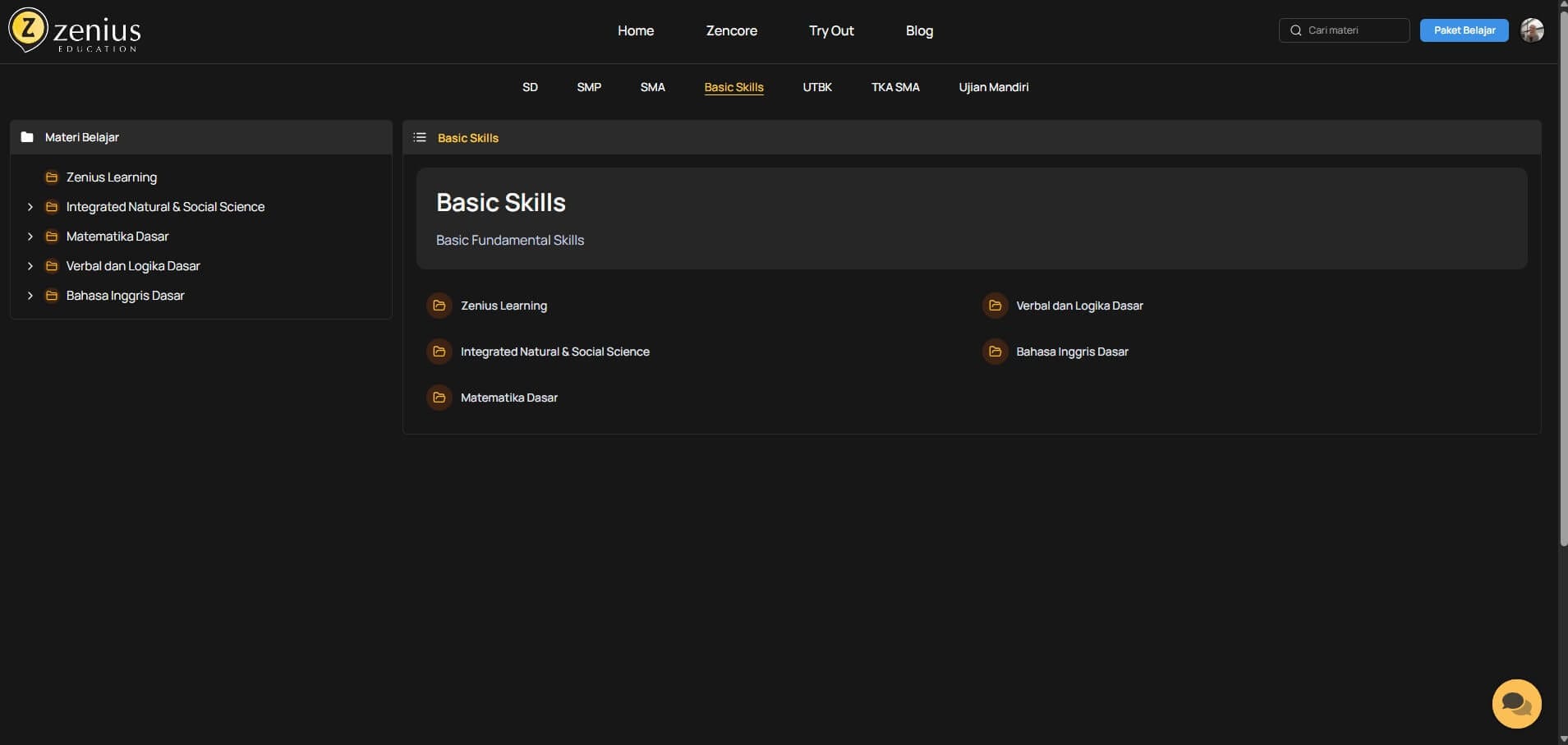Click the folder icon next to Verbal dan Logika Dasar in main panel

[x=995, y=306]
